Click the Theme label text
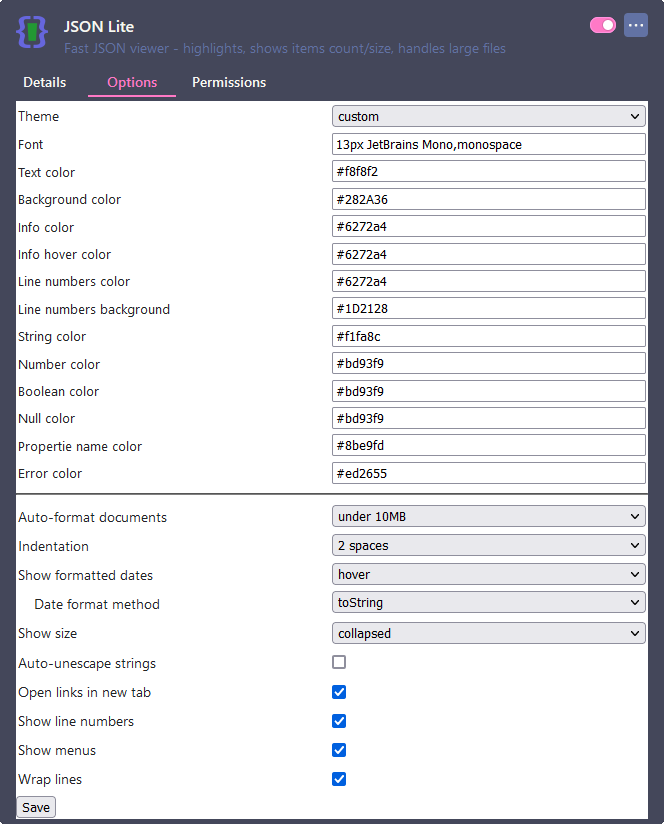The height and width of the screenshot is (824, 664). pyautogui.click(x=38, y=116)
